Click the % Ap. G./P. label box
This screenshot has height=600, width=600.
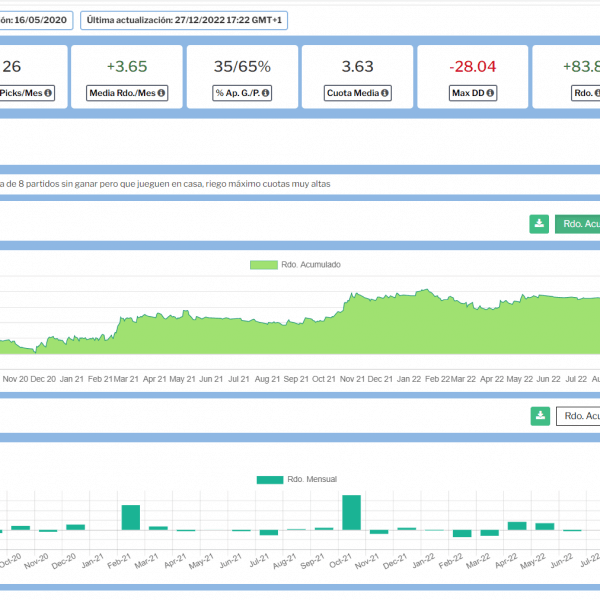pos(242,93)
